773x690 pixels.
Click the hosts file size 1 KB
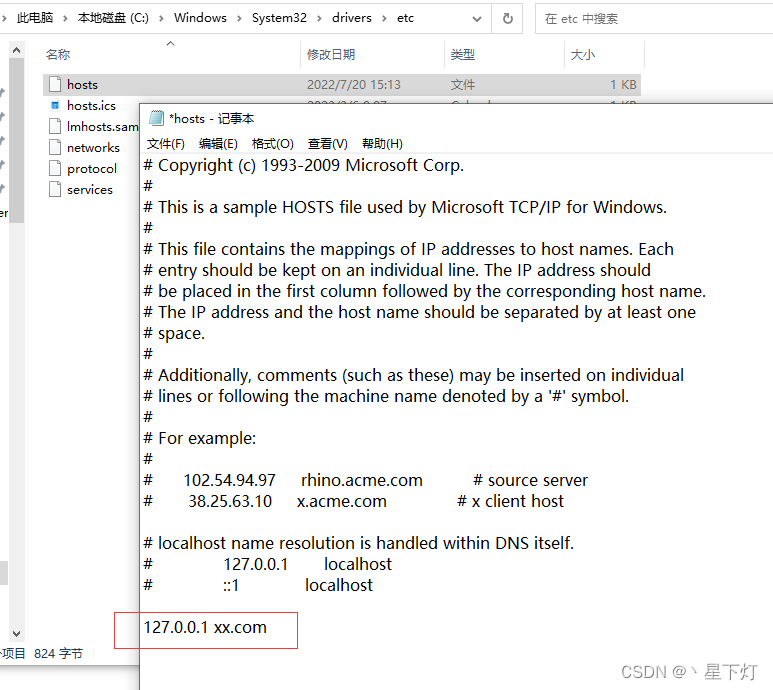(623, 85)
